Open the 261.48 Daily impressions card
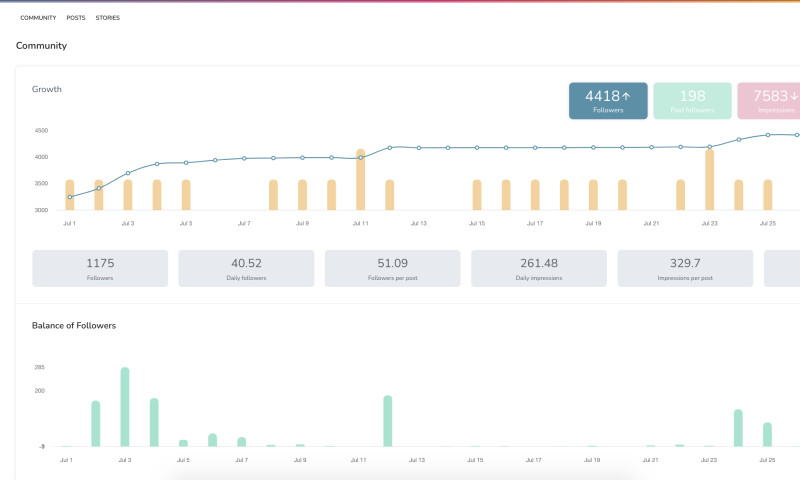The image size is (800, 480). [x=538, y=268]
